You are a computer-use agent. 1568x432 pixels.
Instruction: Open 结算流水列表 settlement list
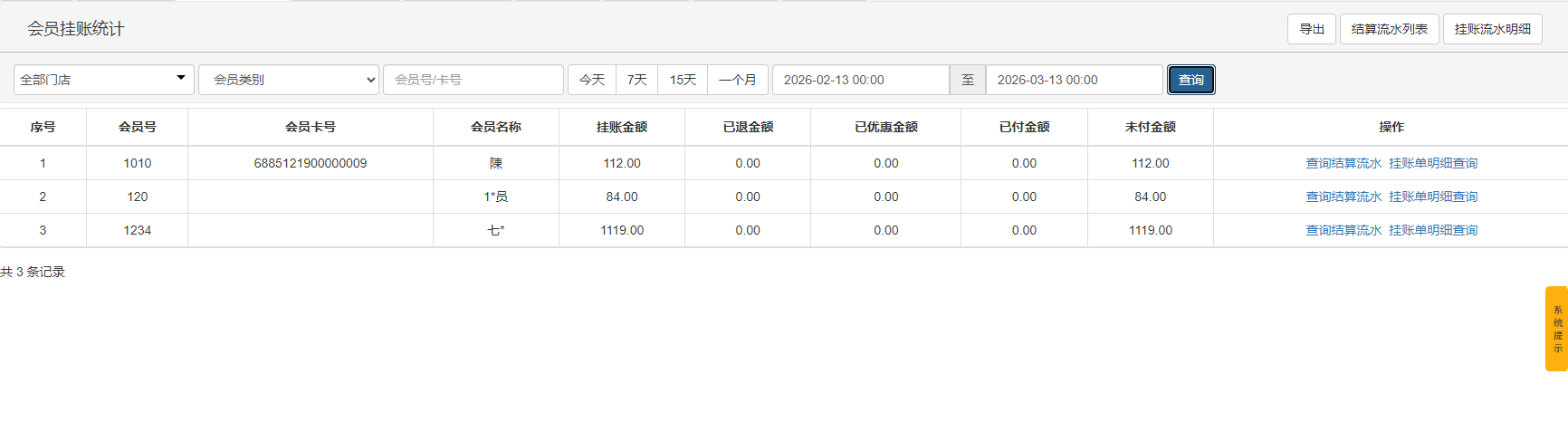[1389, 29]
